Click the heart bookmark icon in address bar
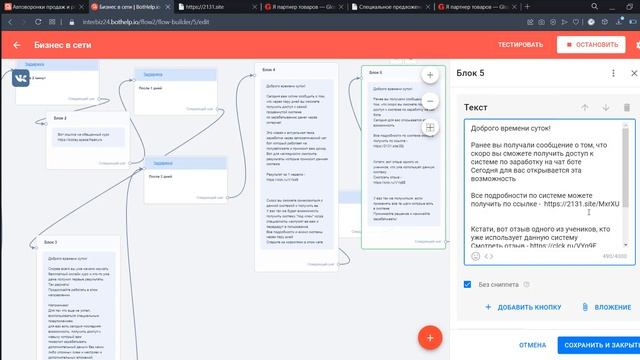The image size is (640, 360). 576,22
